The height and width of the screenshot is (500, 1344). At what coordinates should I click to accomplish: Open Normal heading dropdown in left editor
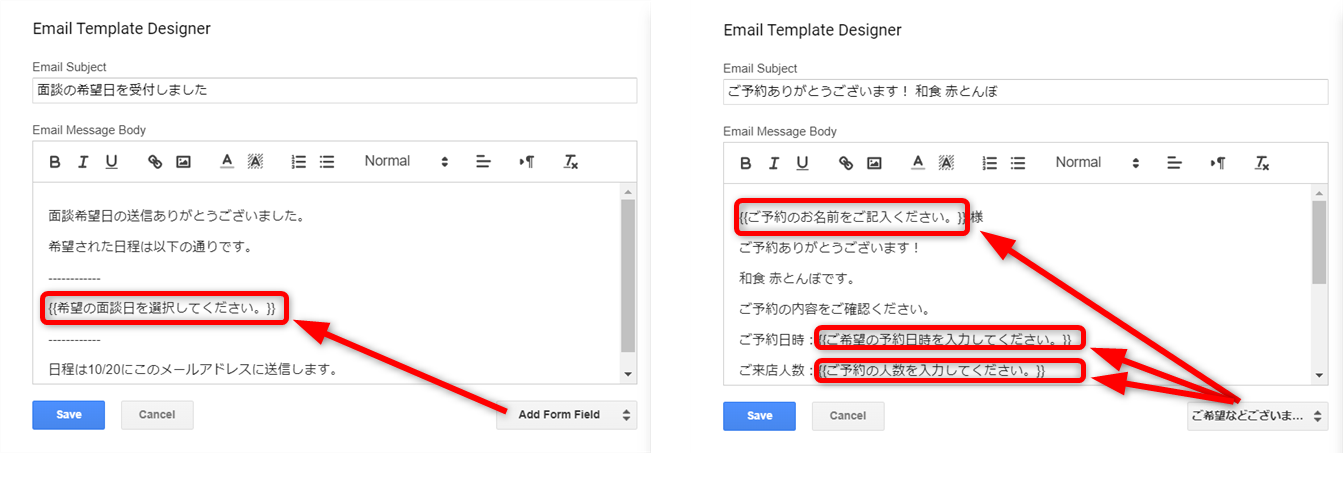[406, 162]
